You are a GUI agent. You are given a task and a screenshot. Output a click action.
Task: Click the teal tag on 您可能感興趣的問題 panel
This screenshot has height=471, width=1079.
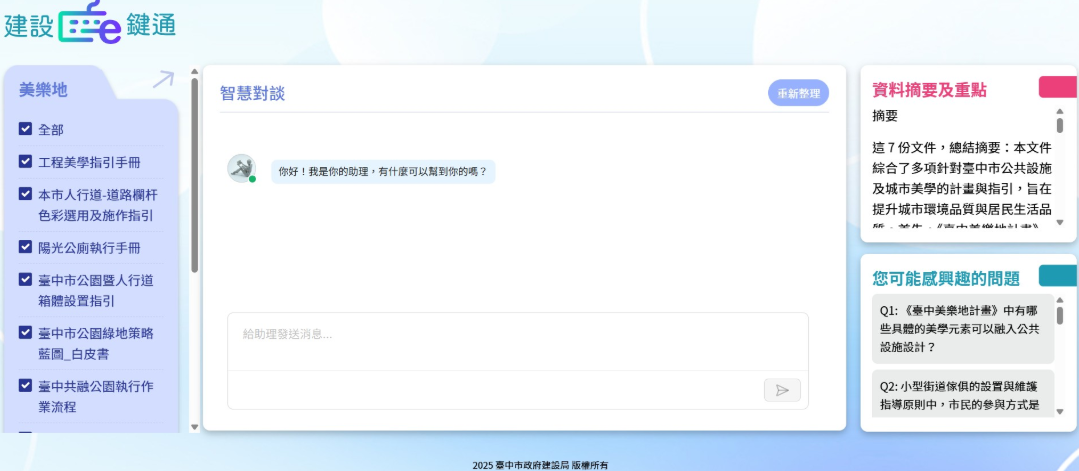[x=1057, y=276]
